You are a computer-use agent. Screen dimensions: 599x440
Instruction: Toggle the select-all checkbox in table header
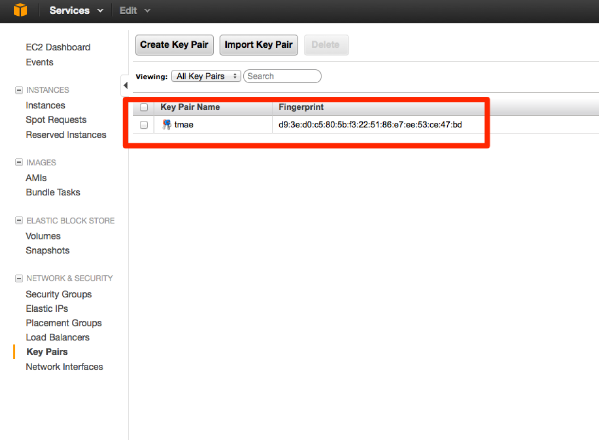tap(144, 107)
